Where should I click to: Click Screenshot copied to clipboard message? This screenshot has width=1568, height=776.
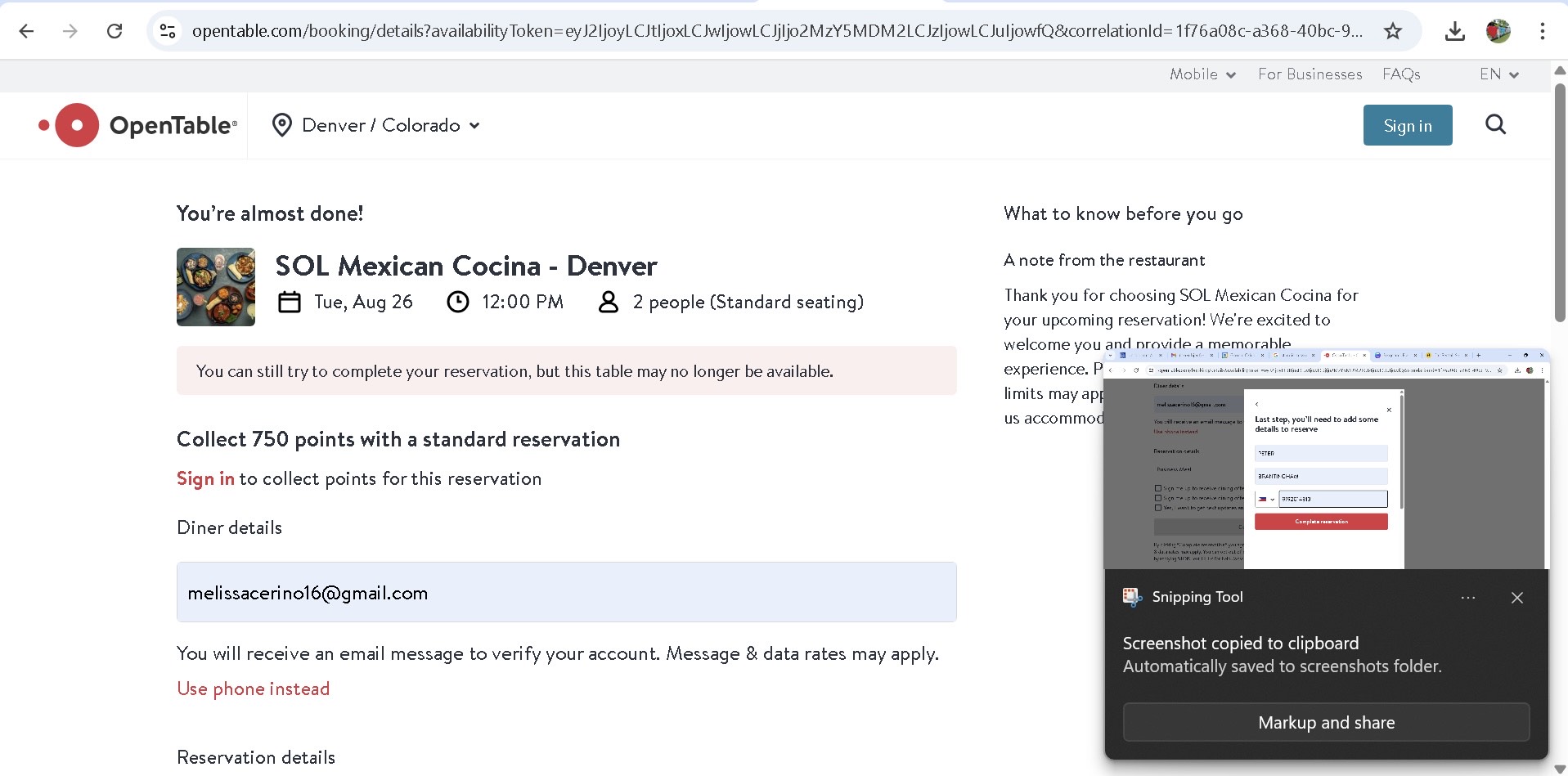point(1241,643)
